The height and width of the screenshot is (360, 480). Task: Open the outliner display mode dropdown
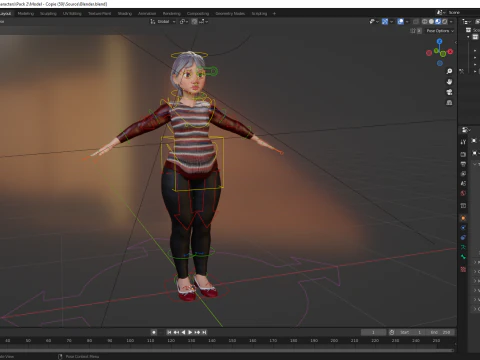pyautogui.click(x=466, y=21)
